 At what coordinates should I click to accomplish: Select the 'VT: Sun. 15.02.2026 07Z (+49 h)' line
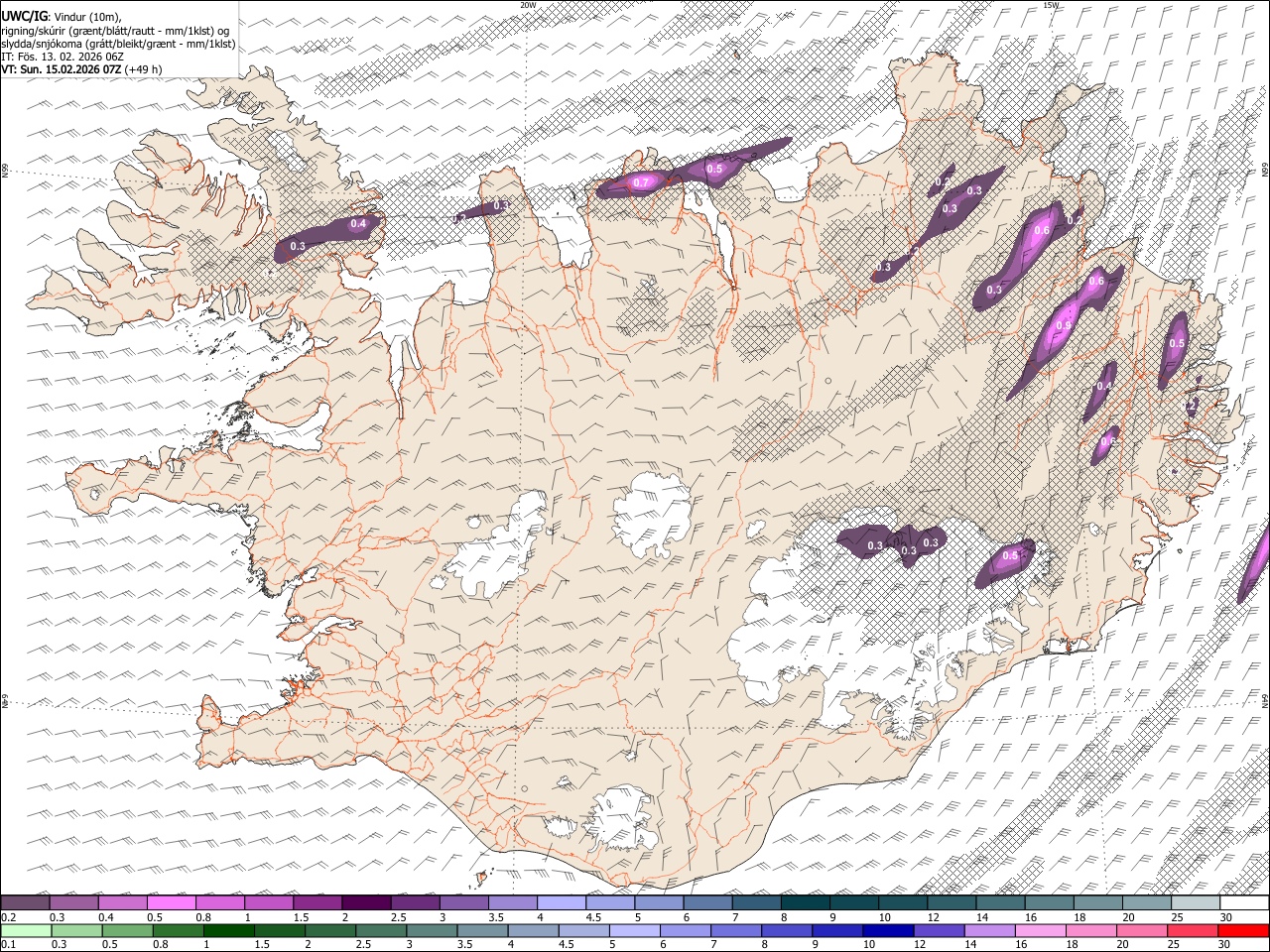pyautogui.click(x=81, y=69)
